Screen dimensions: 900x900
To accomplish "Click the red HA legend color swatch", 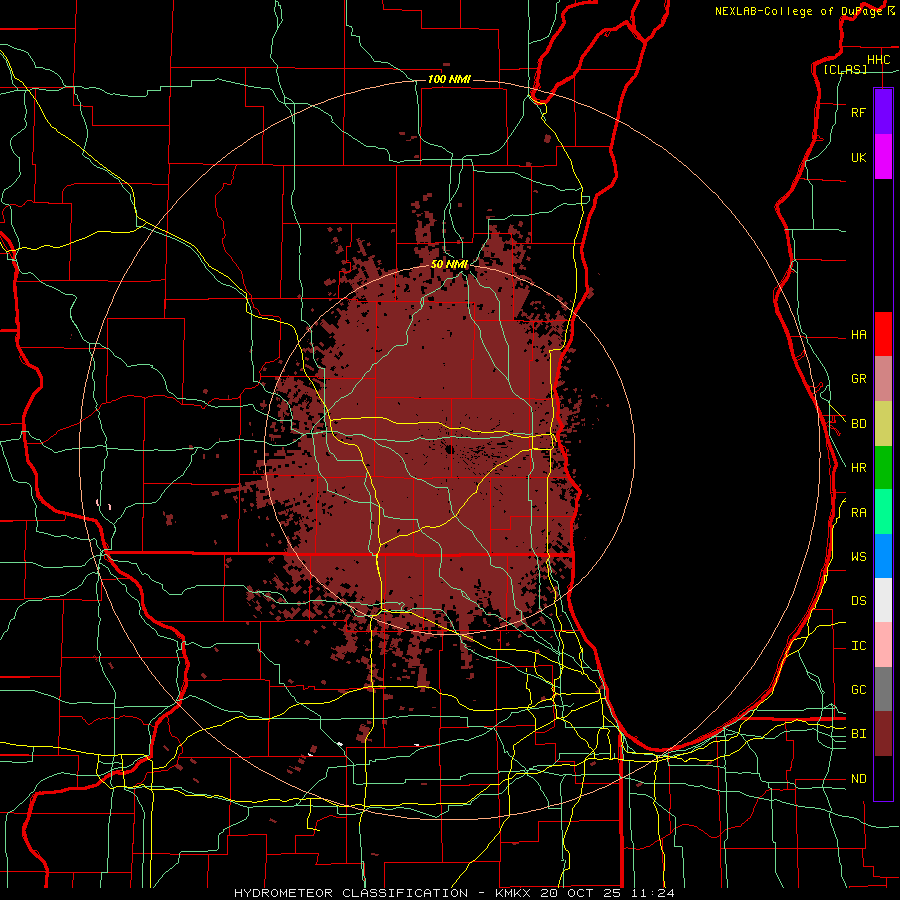I will pyautogui.click(x=883, y=334).
